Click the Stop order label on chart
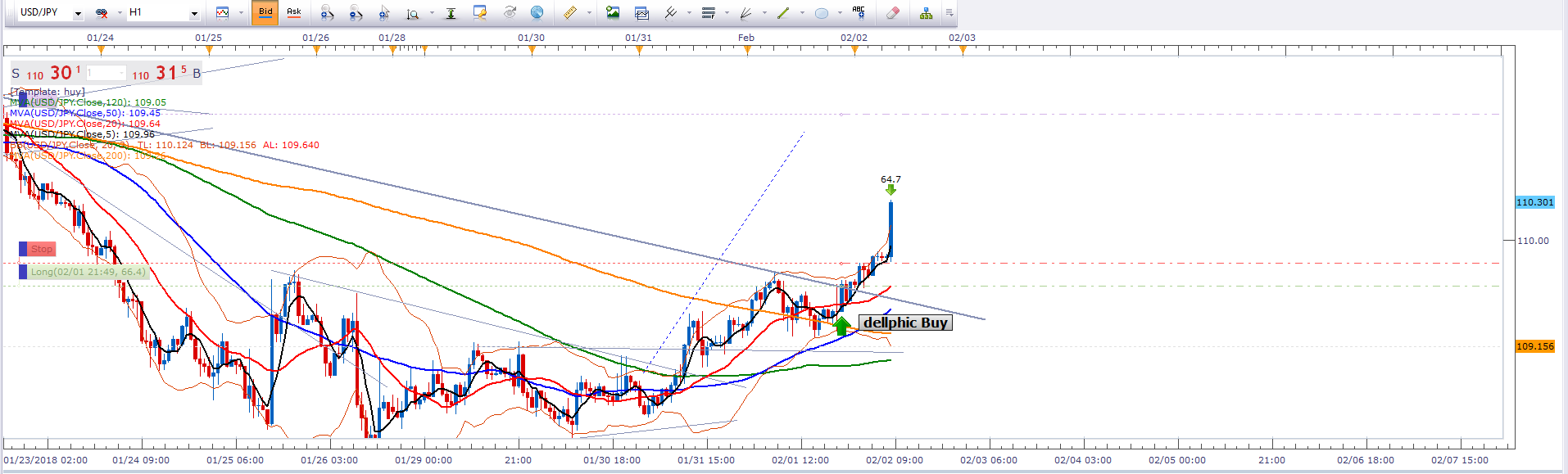The width and height of the screenshot is (1568, 474). pos(41,249)
